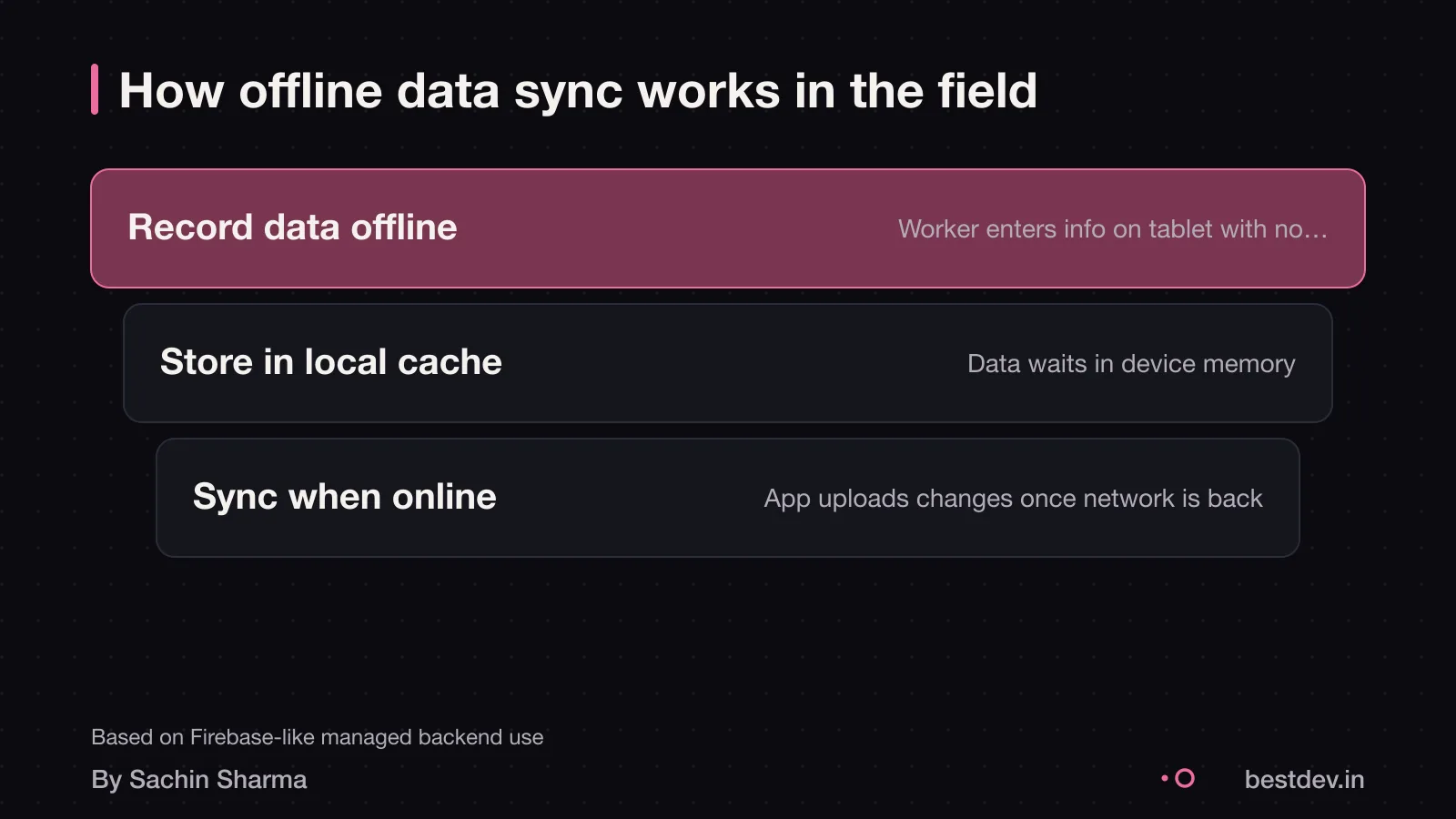Click the word "tablet" in the first card
This screenshot has width=1456, height=819.
point(1181,229)
